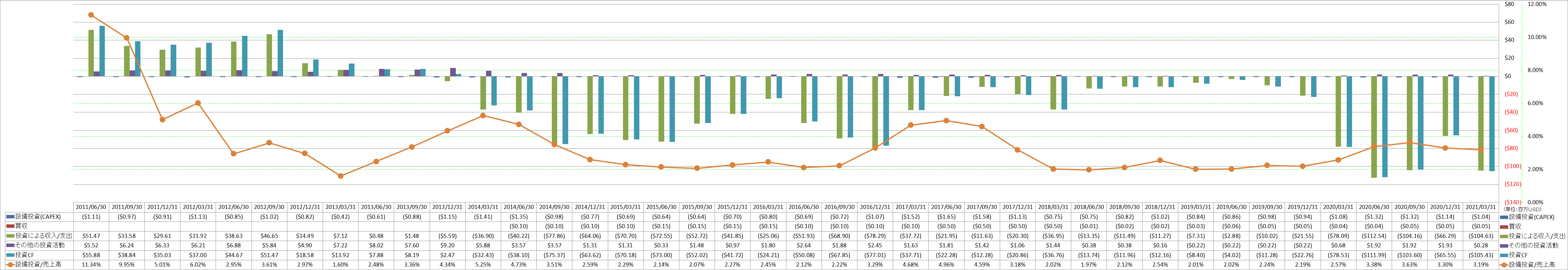Select the $0.68 cell
Image resolution: width=1568 pixels, height=270 pixels.
tap(1339, 246)
